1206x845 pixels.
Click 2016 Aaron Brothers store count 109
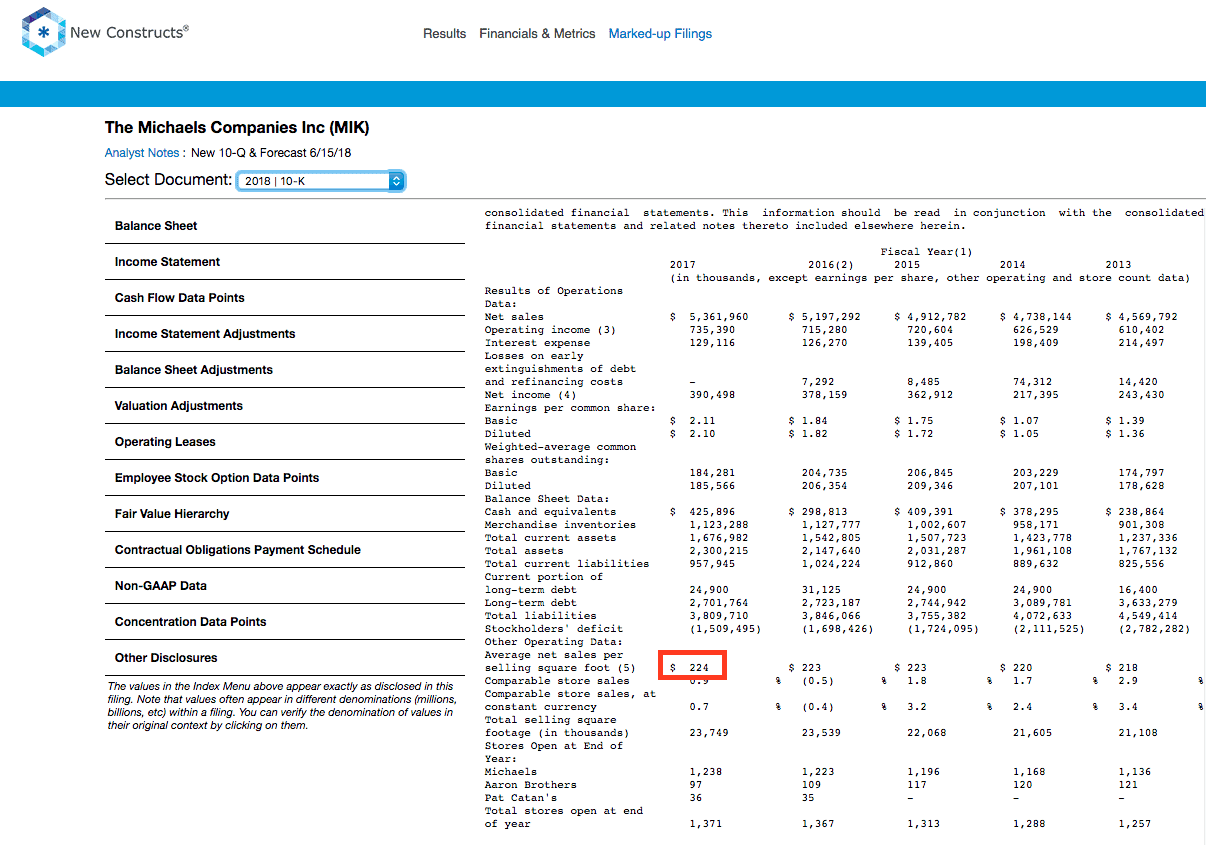(x=811, y=785)
